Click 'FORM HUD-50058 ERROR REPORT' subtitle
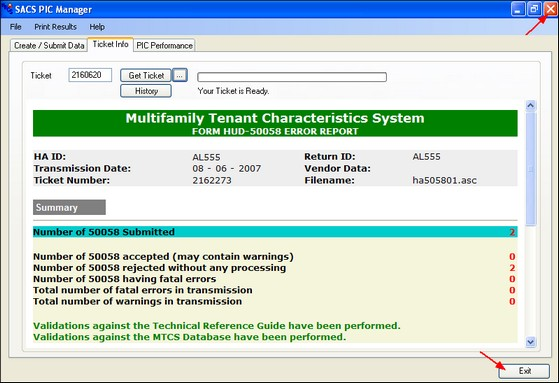Image resolution: width=559 pixels, height=383 pixels. pyautogui.click(x=275, y=132)
